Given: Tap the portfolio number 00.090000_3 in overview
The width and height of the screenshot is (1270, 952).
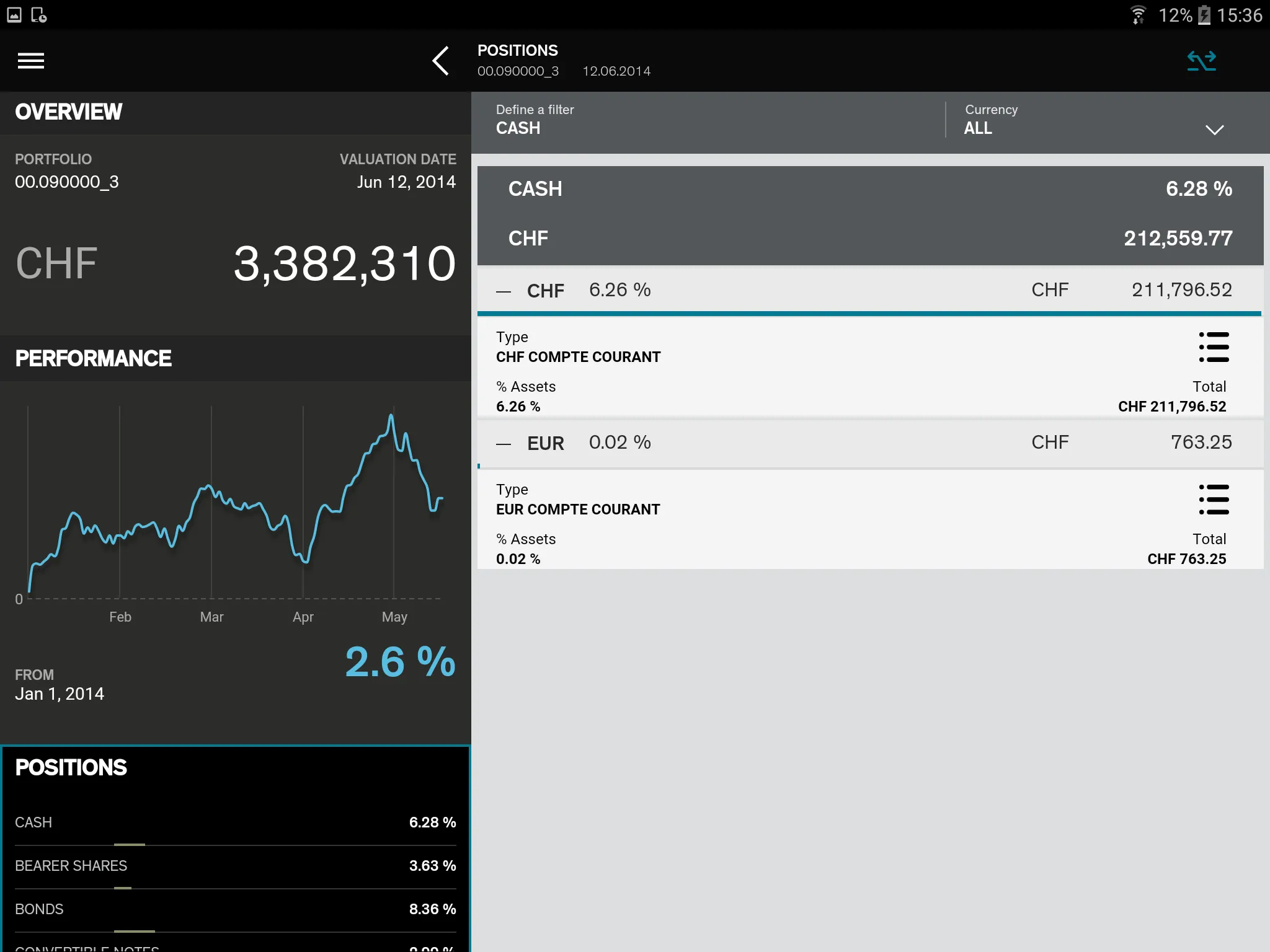Looking at the screenshot, I should (x=67, y=182).
